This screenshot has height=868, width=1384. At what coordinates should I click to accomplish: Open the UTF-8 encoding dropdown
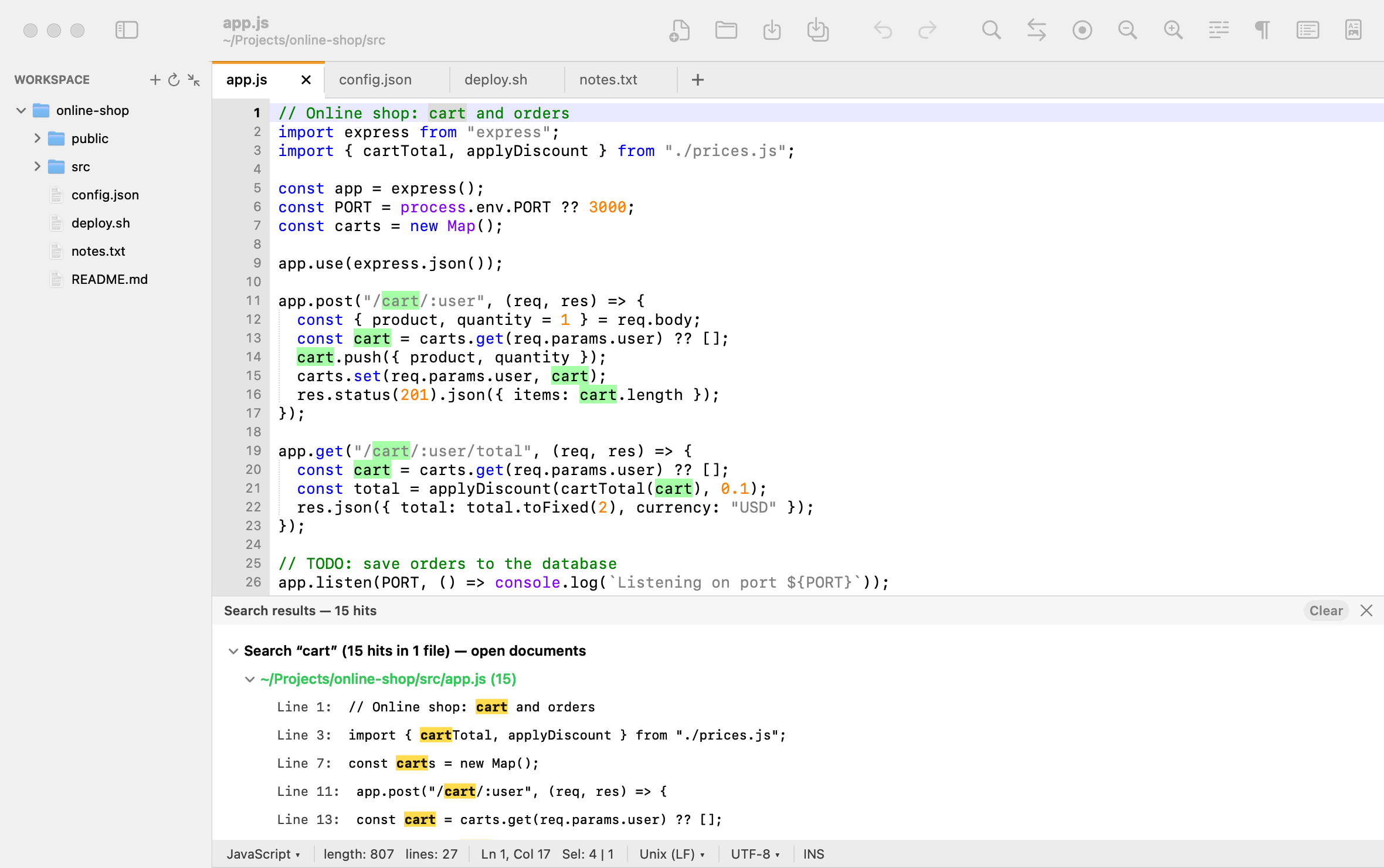pos(755,854)
